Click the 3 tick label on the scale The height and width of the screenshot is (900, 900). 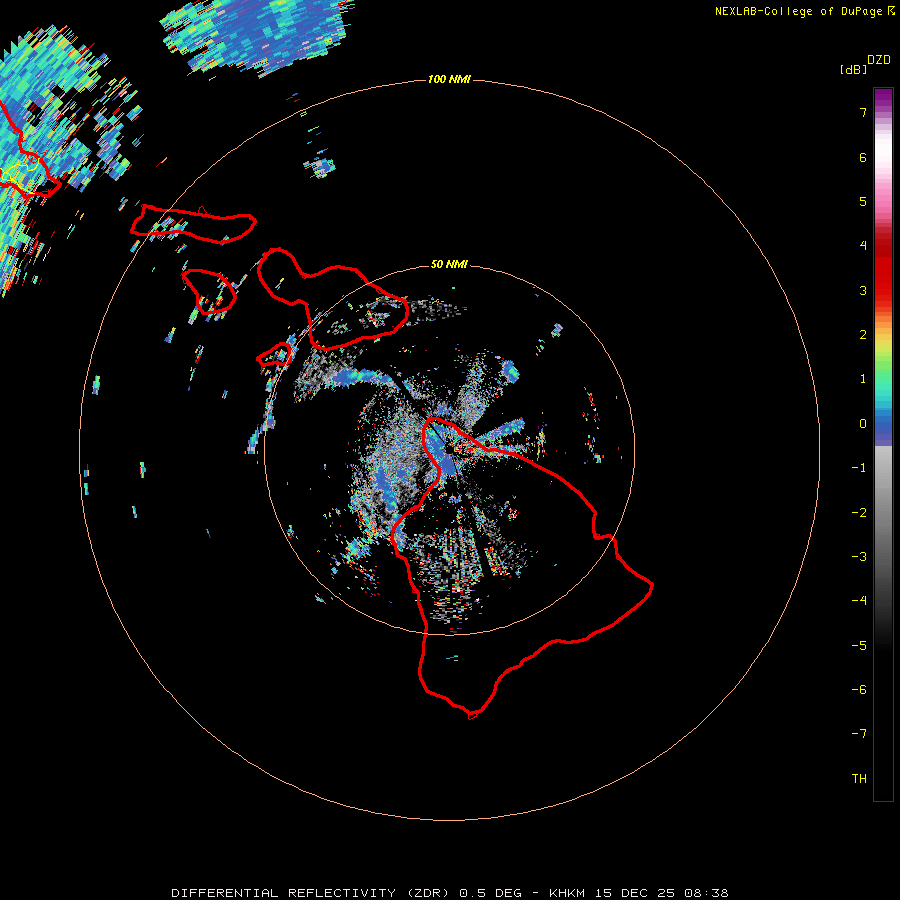click(863, 290)
